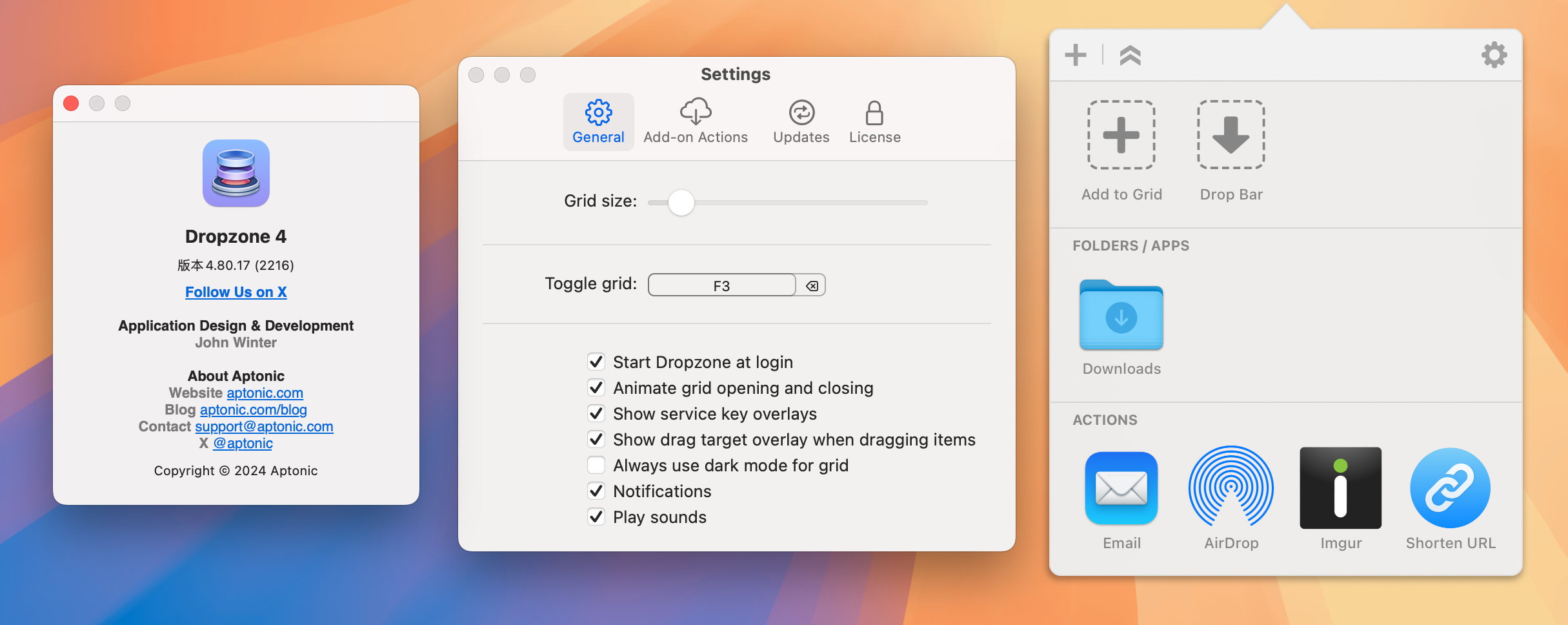Click the support@aptonic.com contact link
This screenshot has height=625, width=1568.
tap(264, 426)
